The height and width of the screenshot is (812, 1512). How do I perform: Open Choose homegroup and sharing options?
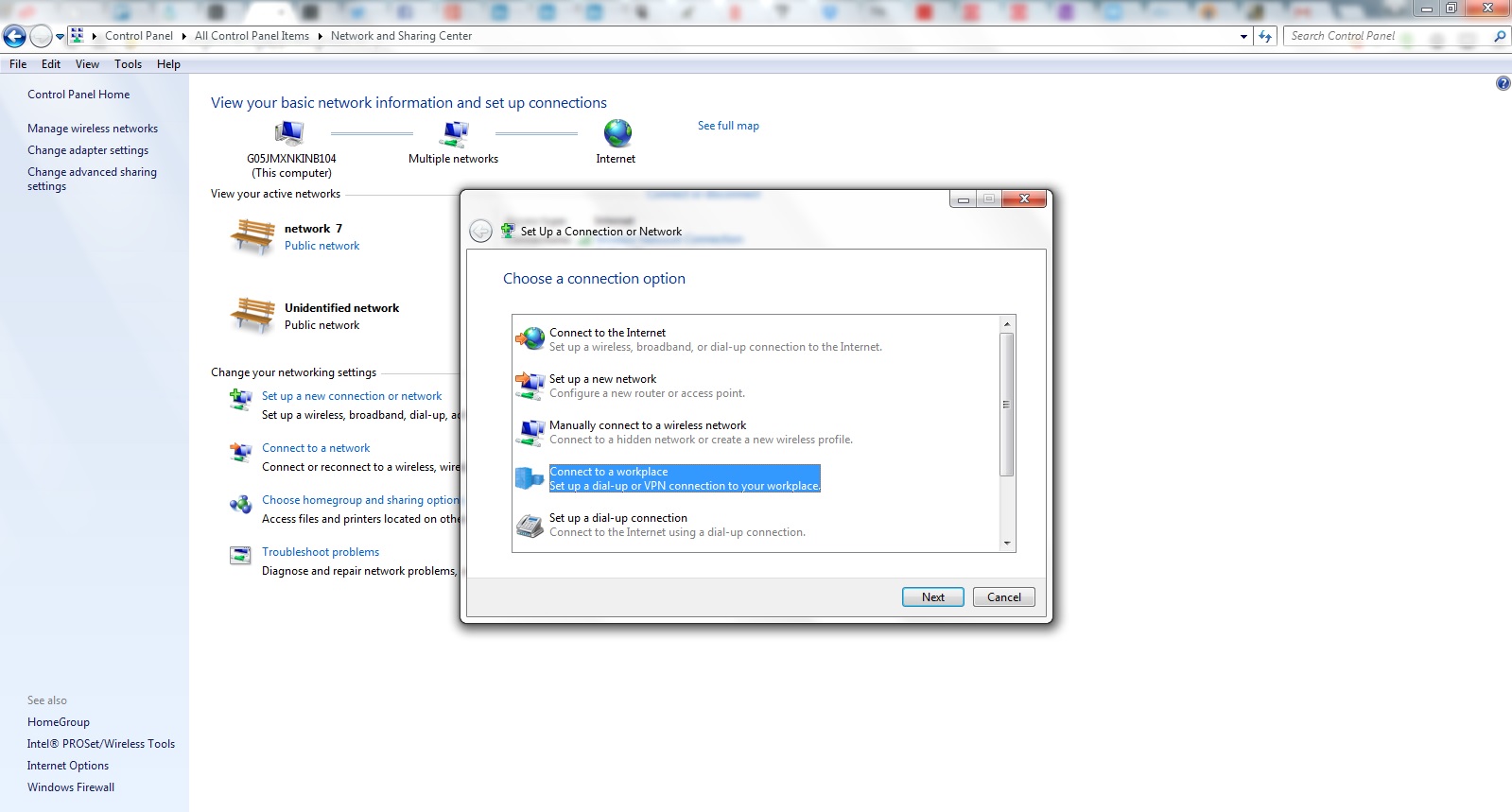(x=360, y=500)
